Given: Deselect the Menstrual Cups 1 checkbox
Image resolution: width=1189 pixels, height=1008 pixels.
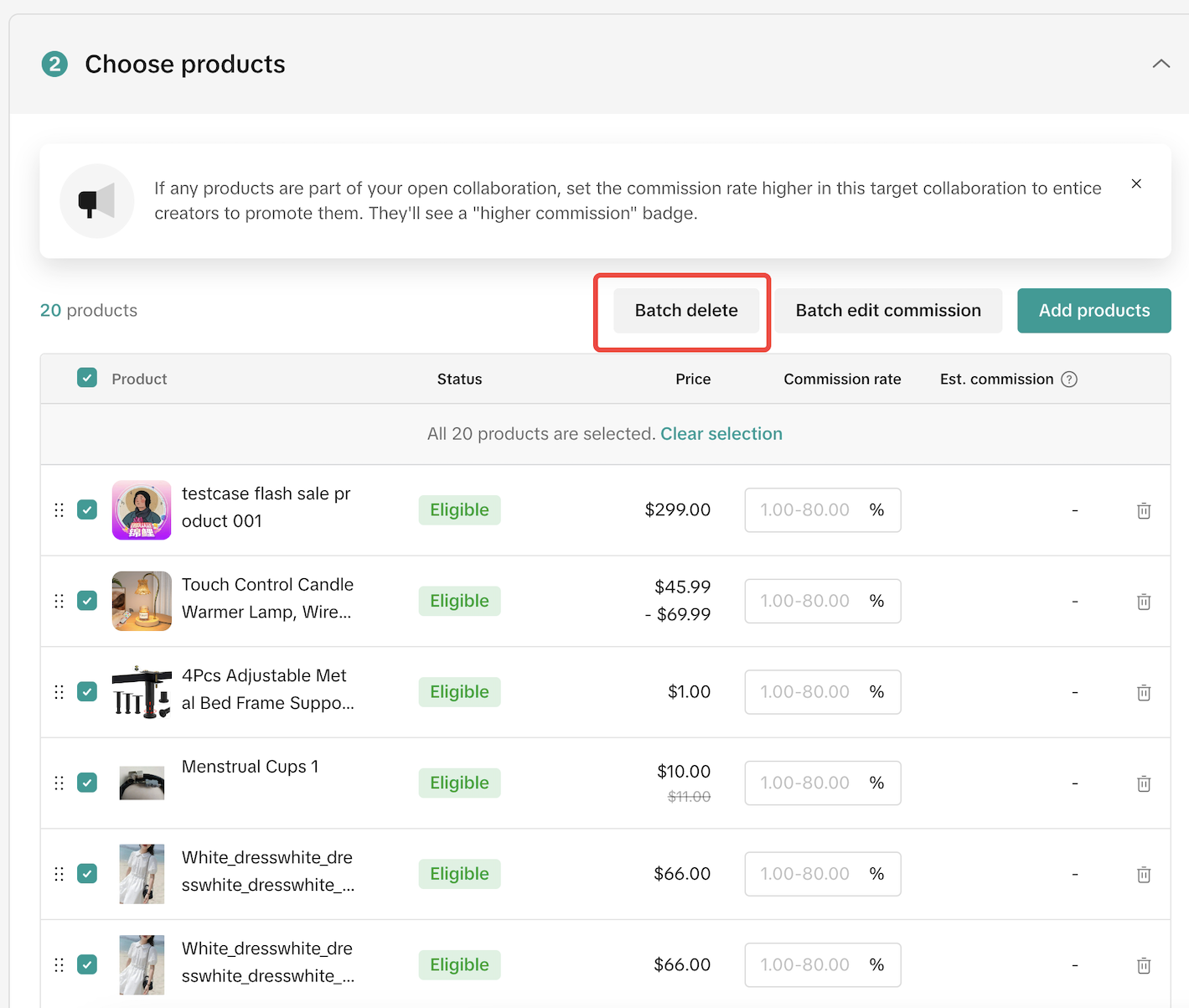Looking at the screenshot, I should [x=87, y=783].
